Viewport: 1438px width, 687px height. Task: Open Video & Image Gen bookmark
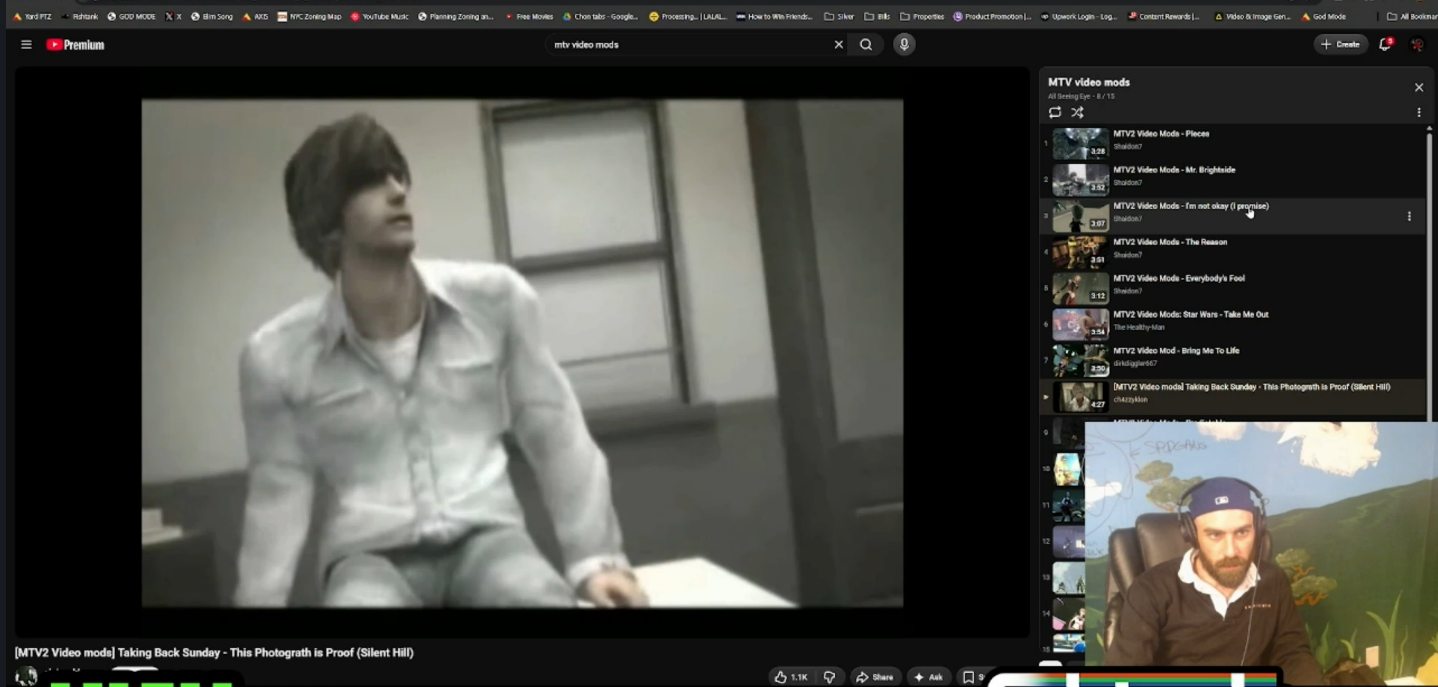click(1252, 16)
